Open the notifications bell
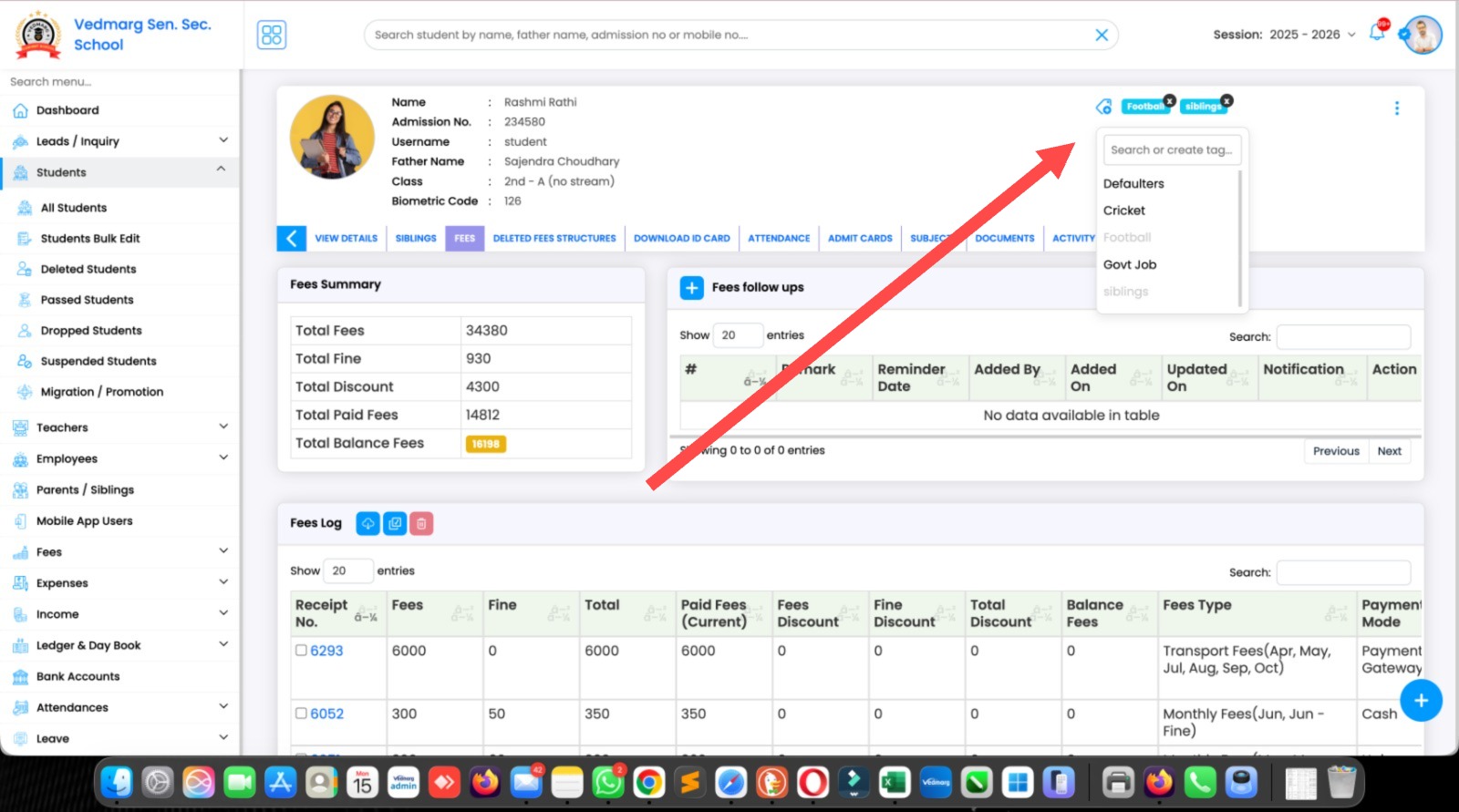The width and height of the screenshot is (1459, 812). tap(1377, 34)
